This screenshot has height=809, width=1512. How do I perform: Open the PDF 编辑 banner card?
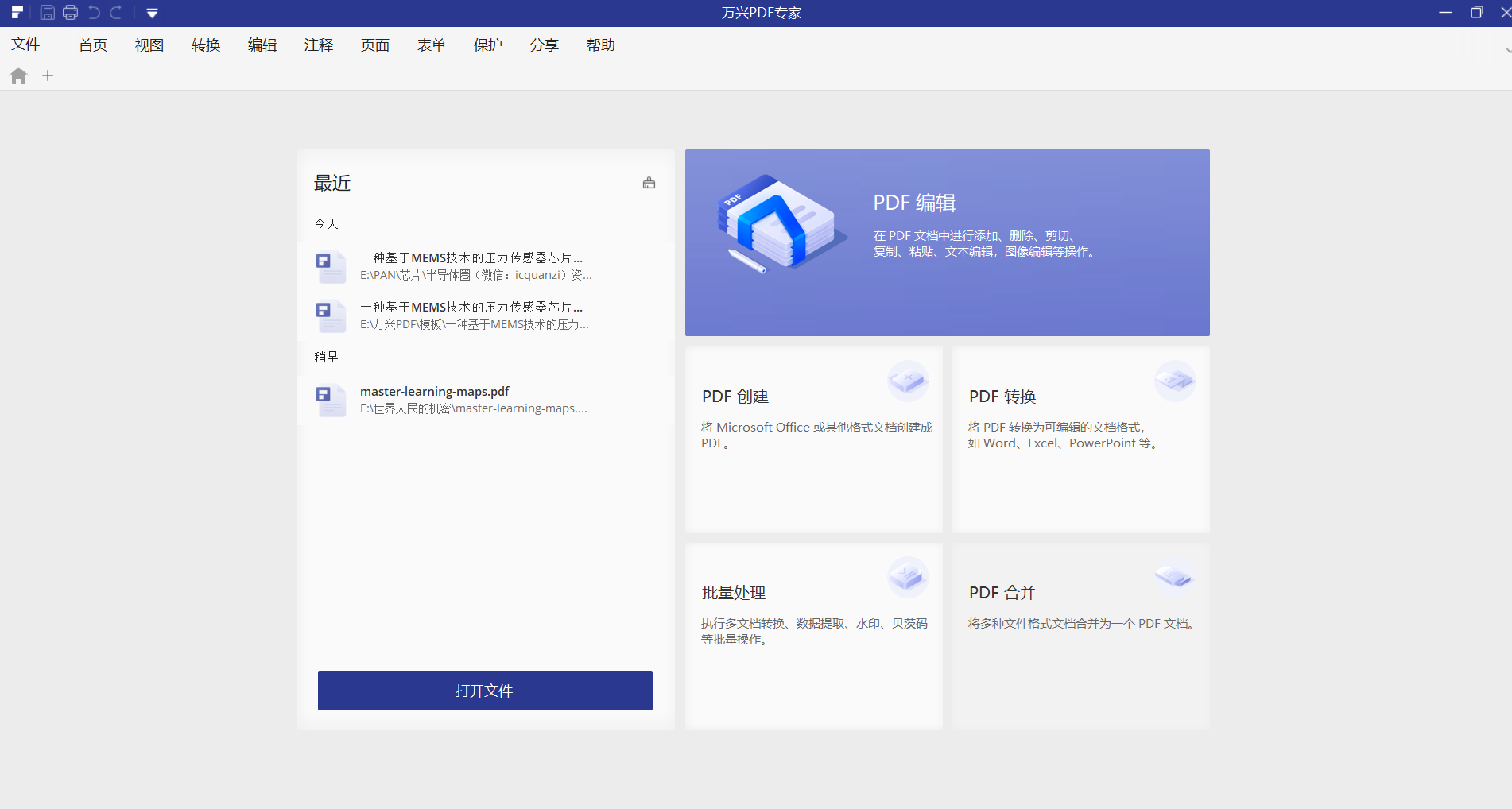pyautogui.click(x=947, y=242)
